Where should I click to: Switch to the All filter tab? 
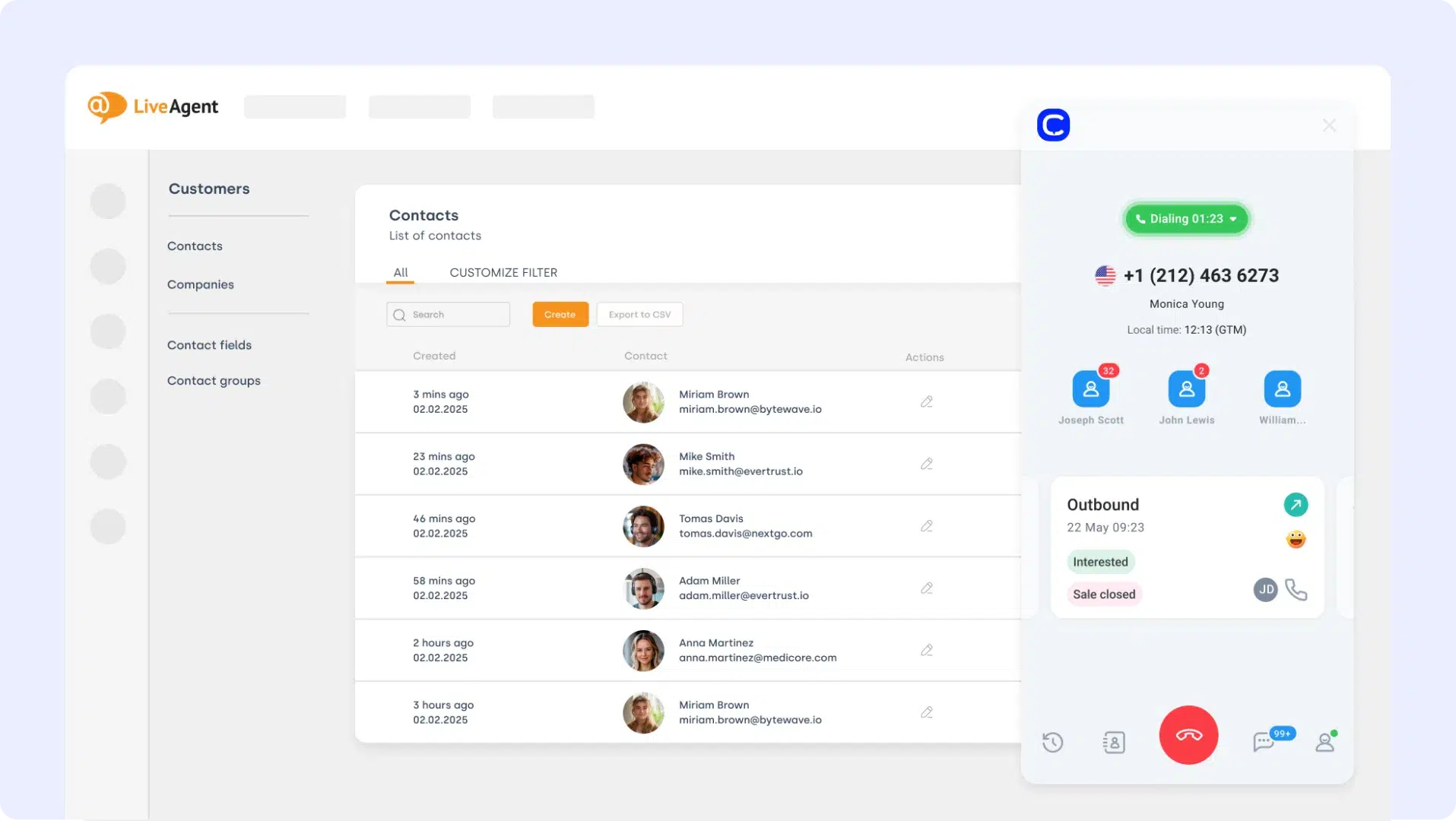tap(400, 272)
